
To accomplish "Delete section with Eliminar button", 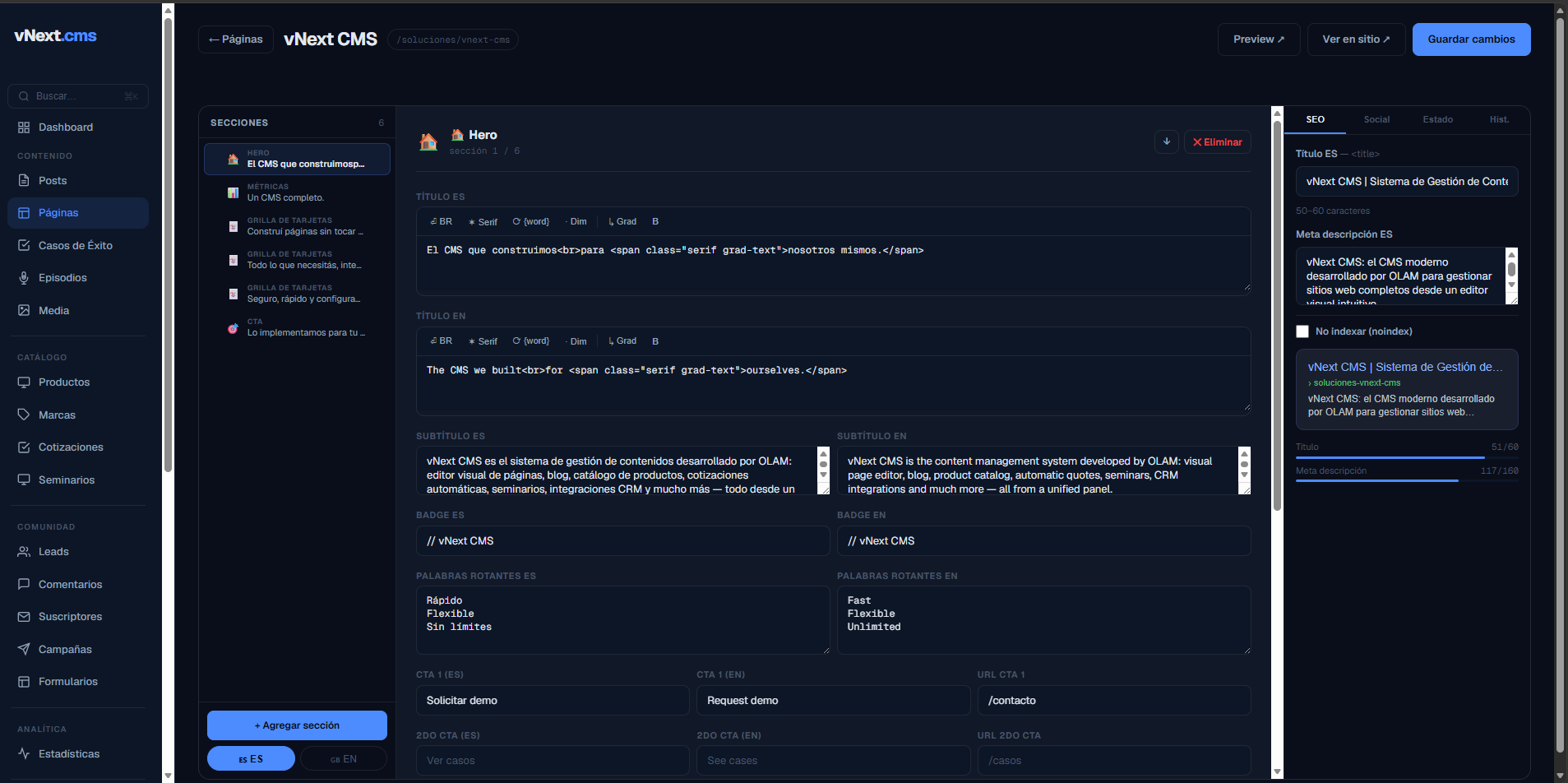I will pyautogui.click(x=1218, y=141).
